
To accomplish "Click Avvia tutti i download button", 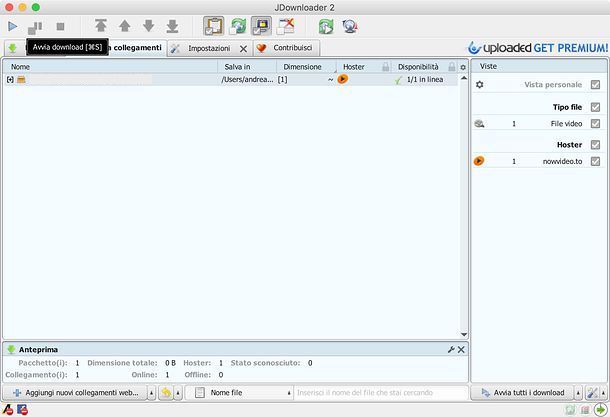I will click(522, 393).
